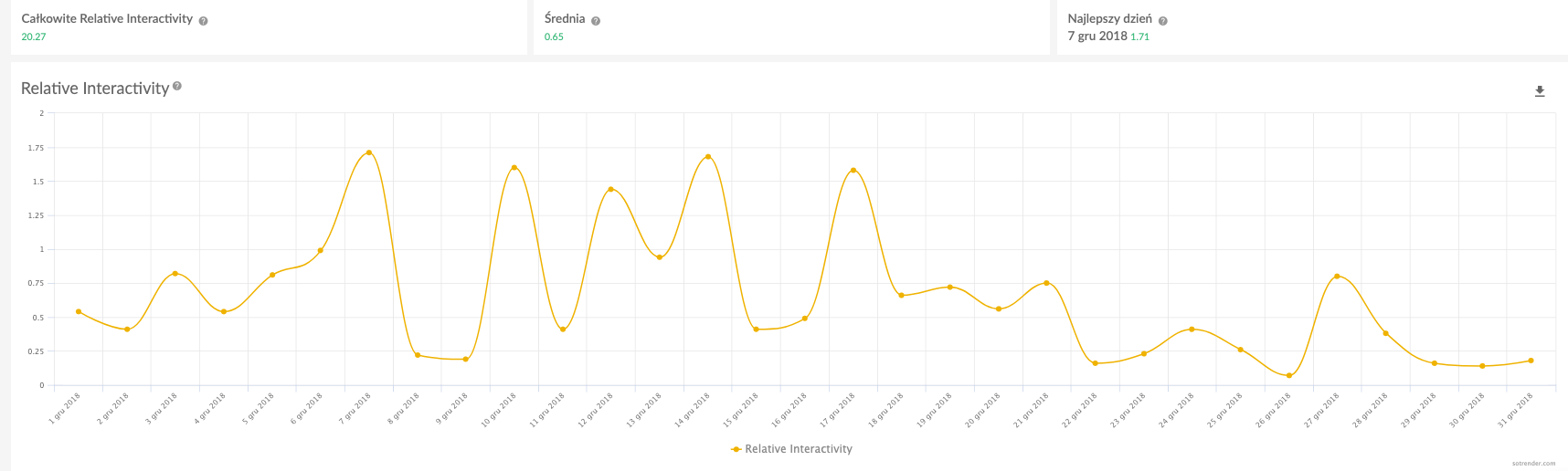Screen dimensions: 1568x471
Task: Click the 21 gru 2018 data point
Action: 1046,283
